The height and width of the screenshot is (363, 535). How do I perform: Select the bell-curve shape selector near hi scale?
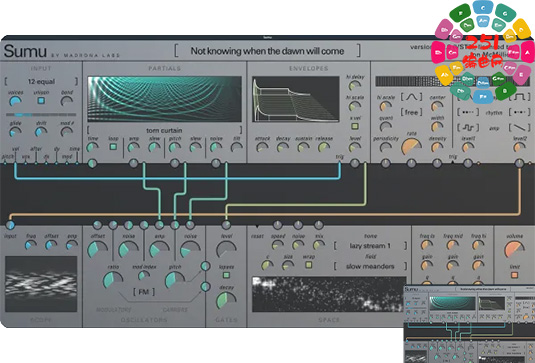411,97
